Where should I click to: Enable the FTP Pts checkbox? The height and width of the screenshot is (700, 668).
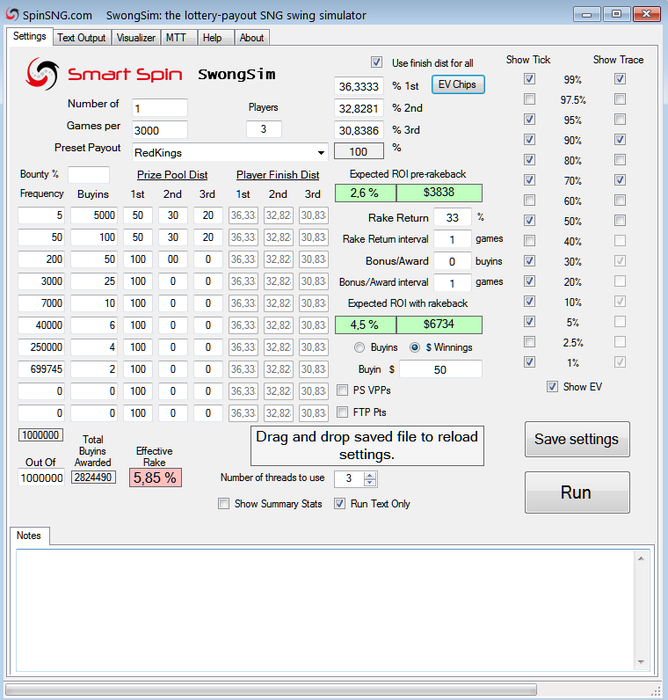(342, 412)
